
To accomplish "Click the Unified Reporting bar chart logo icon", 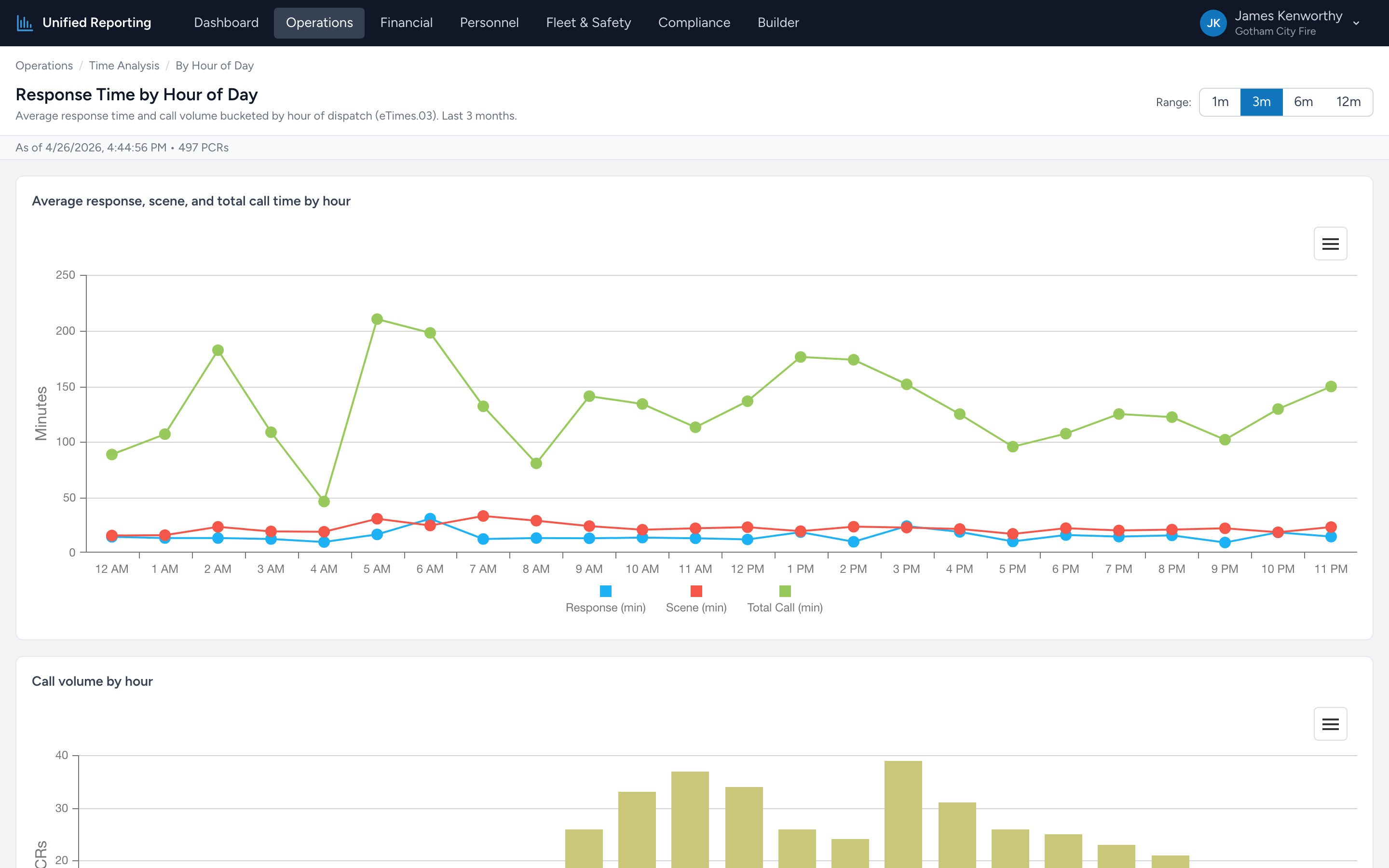I will pos(25,23).
